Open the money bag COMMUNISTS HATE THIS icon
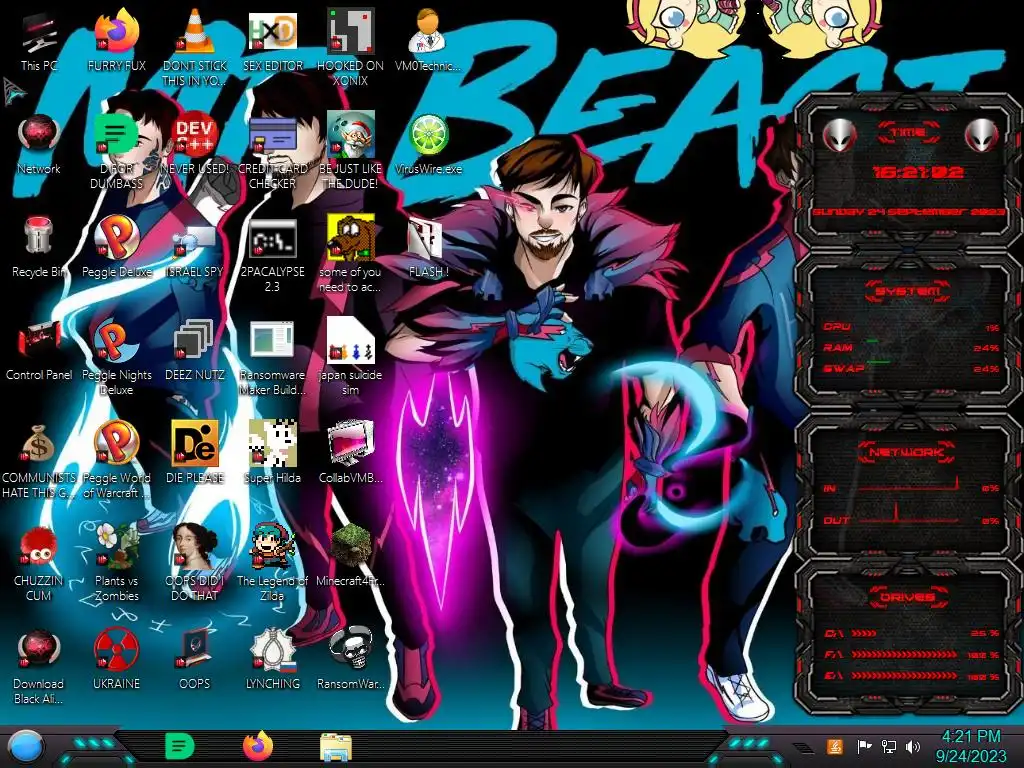 coord(39,460)
